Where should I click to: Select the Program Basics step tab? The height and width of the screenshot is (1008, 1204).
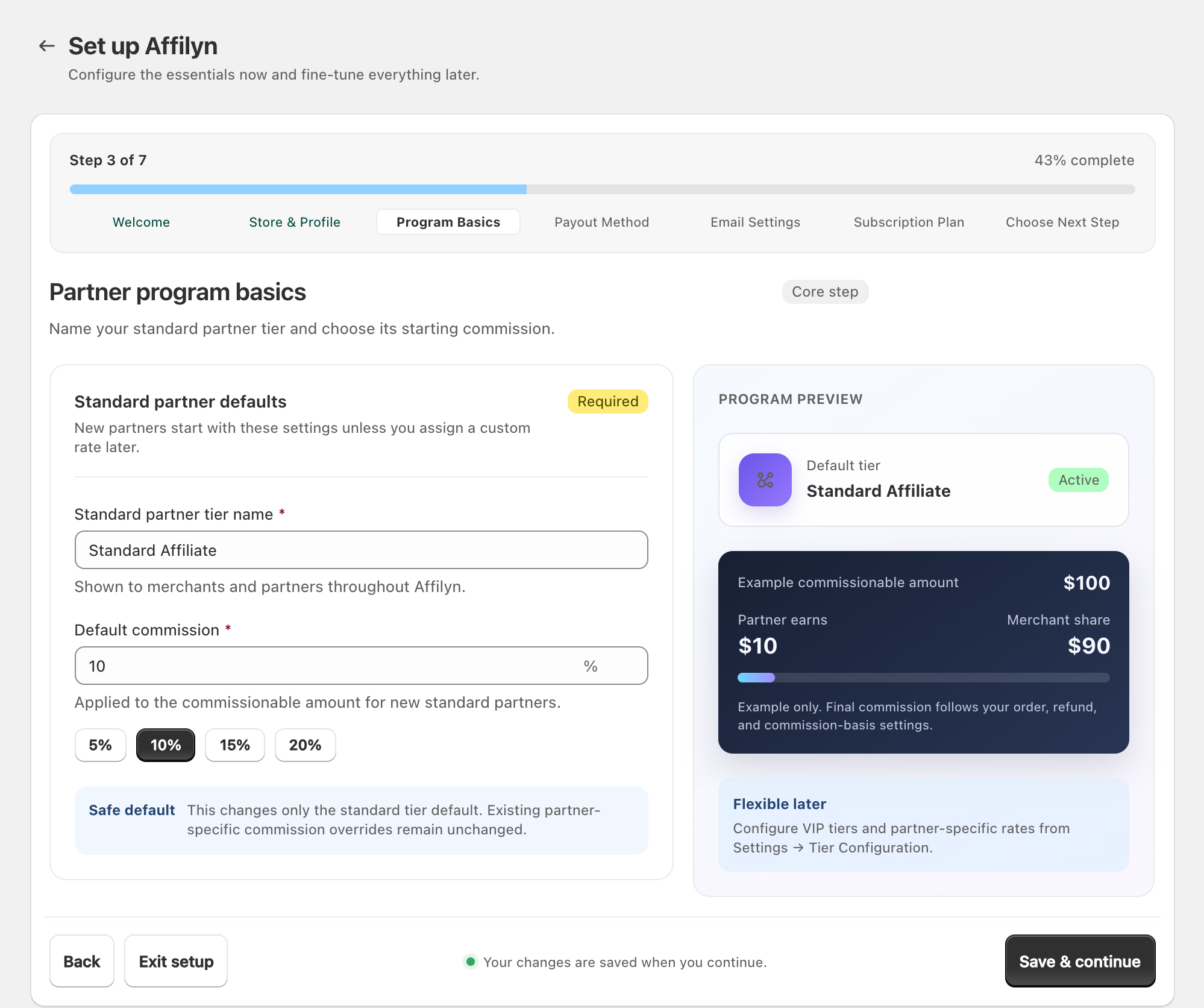(448, 222)
